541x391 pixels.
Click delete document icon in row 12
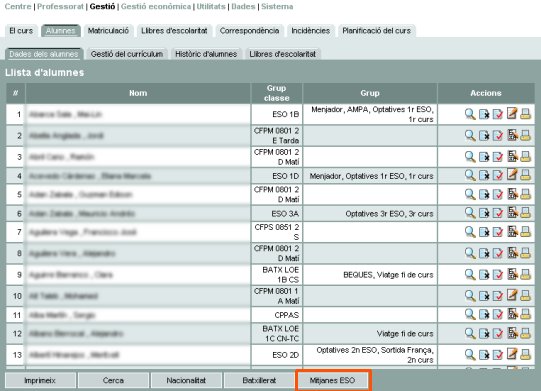pos(484,334)
